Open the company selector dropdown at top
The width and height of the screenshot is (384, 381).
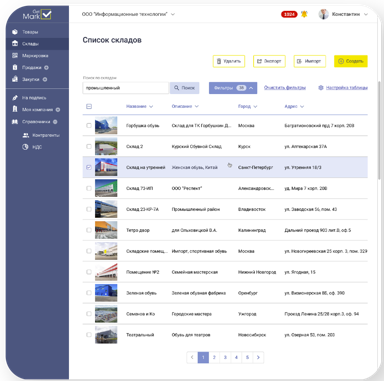pyautogui.click(x=128, y=14)
